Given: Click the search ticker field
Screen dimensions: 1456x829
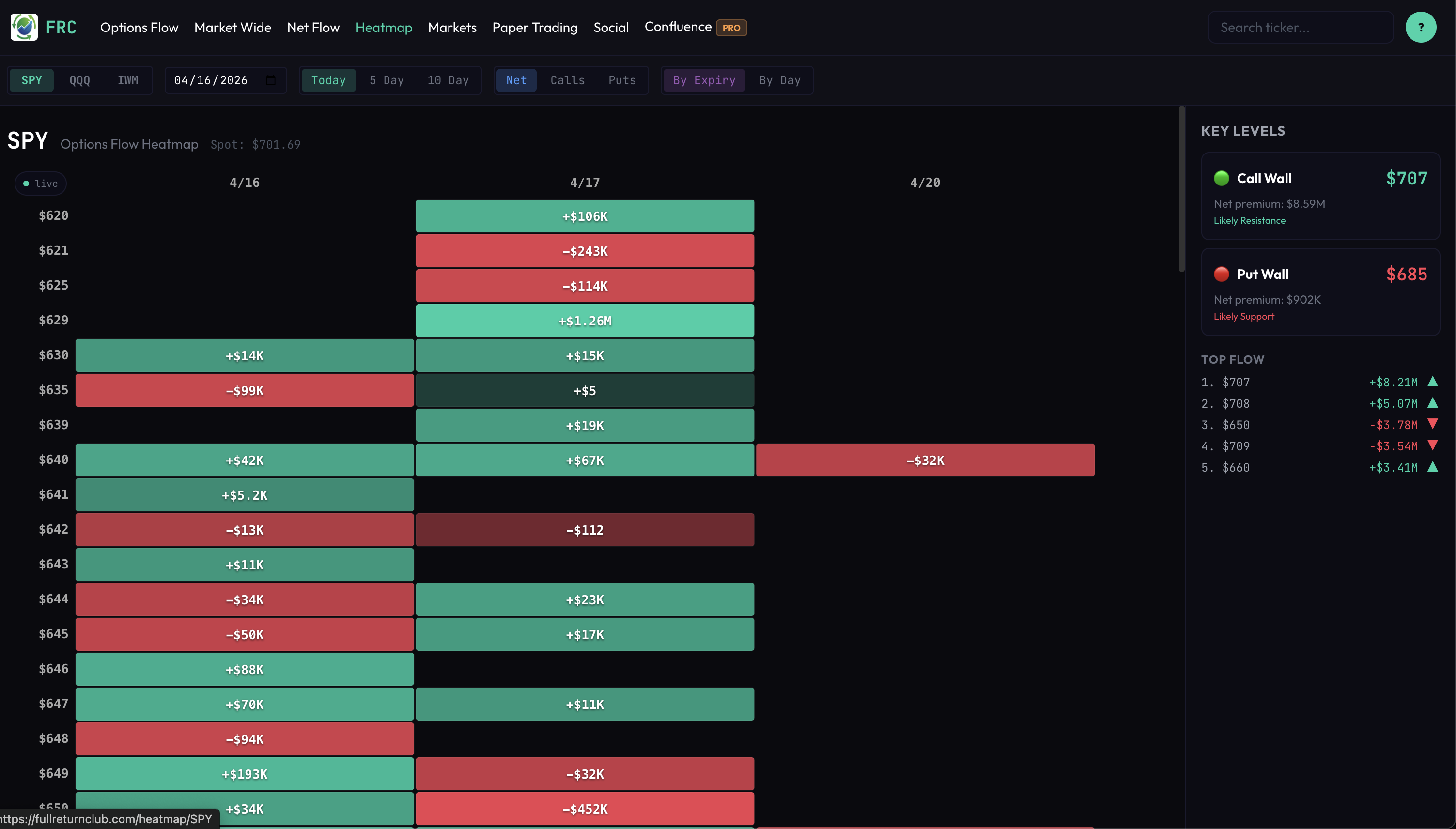Looking at the screenshot, I should (1300, 27).
